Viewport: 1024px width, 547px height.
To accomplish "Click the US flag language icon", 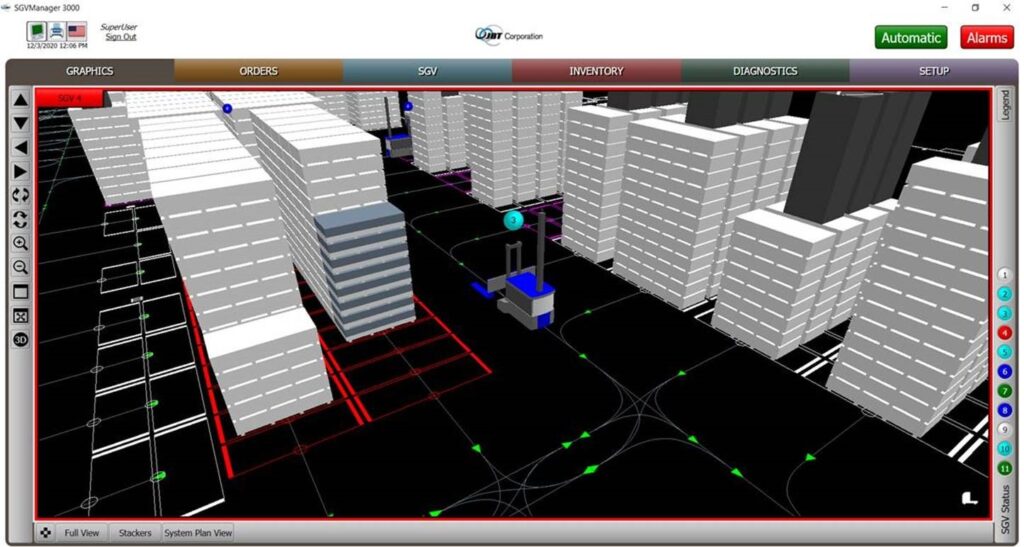I will point(77,31).
